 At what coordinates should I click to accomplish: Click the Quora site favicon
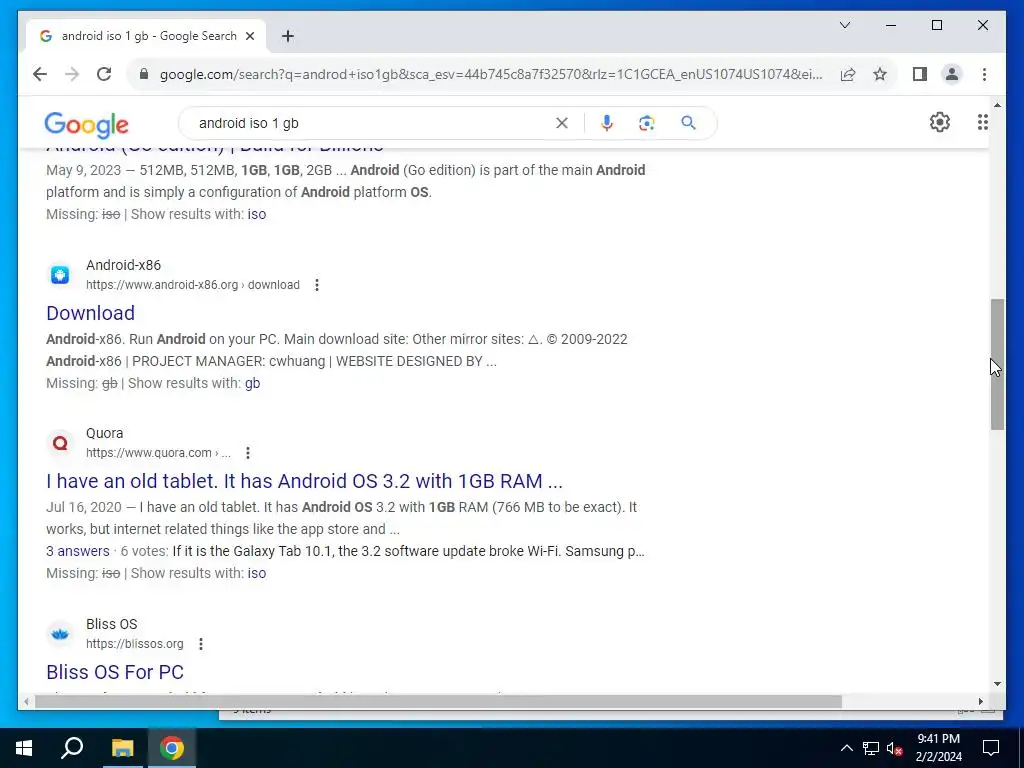(59, 443)
